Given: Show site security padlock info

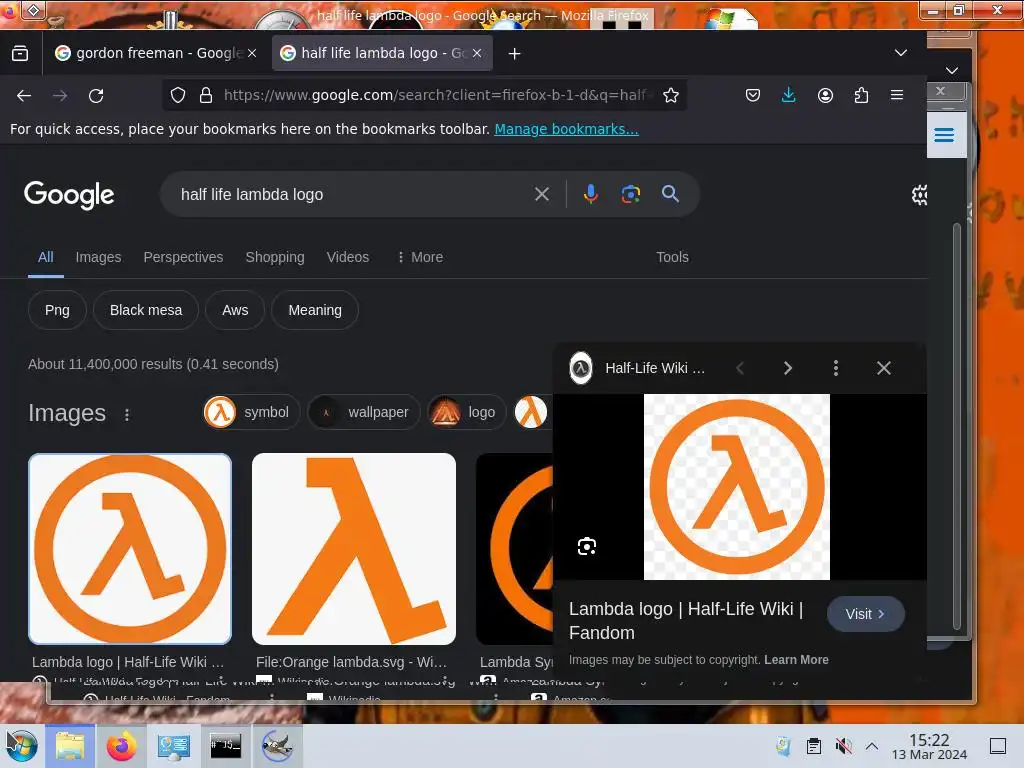Looking at the screenshot, I should (206, 95).
